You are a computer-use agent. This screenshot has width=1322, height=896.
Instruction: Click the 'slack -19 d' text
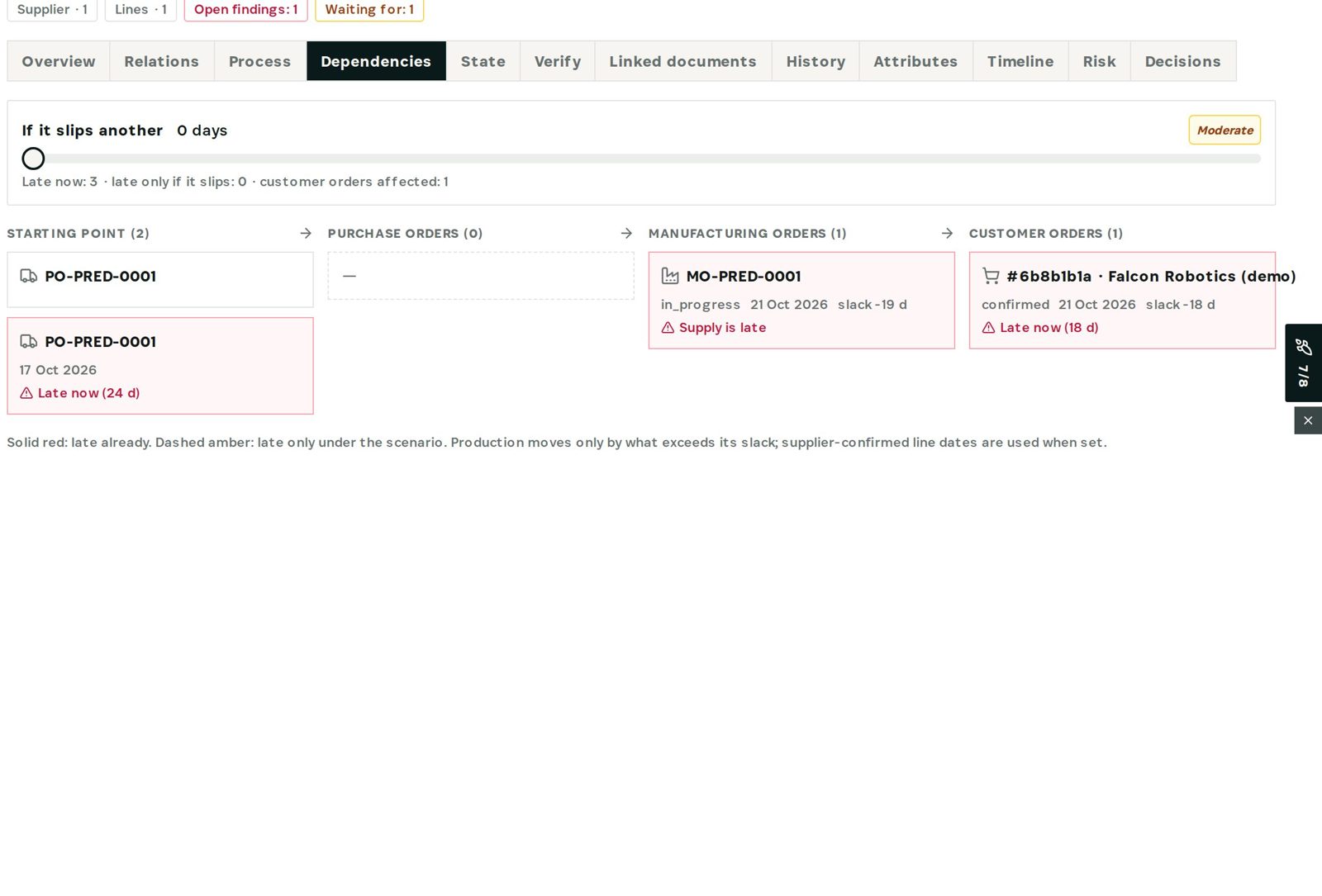tap(873, 305)
